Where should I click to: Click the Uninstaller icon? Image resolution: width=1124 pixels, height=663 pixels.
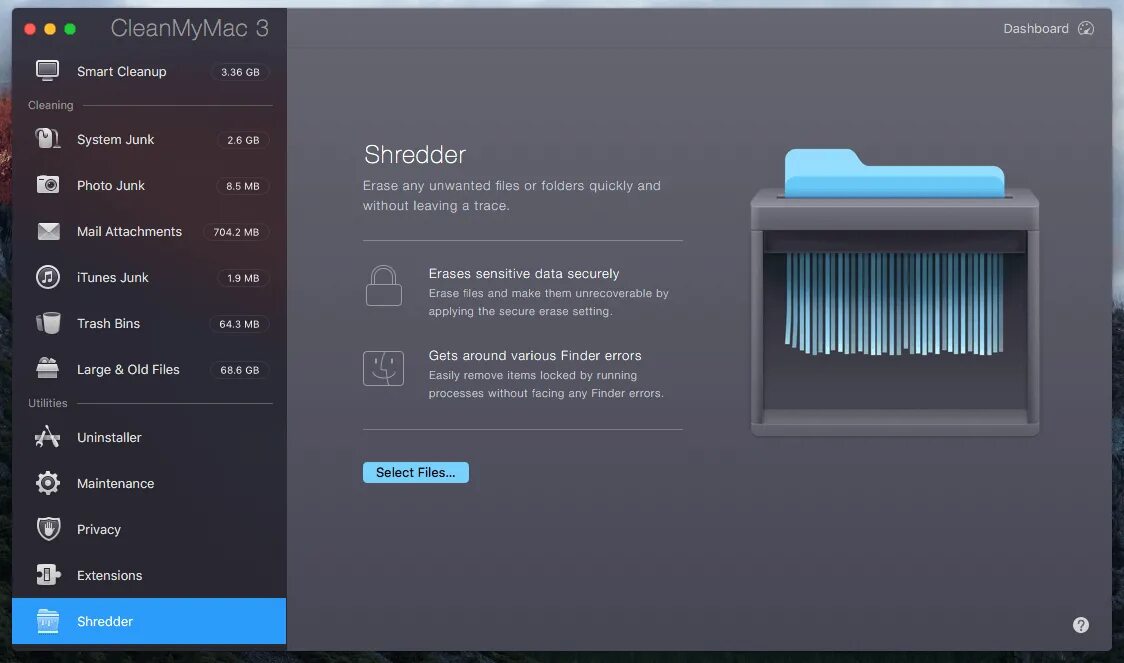click(x=48, y=437)
